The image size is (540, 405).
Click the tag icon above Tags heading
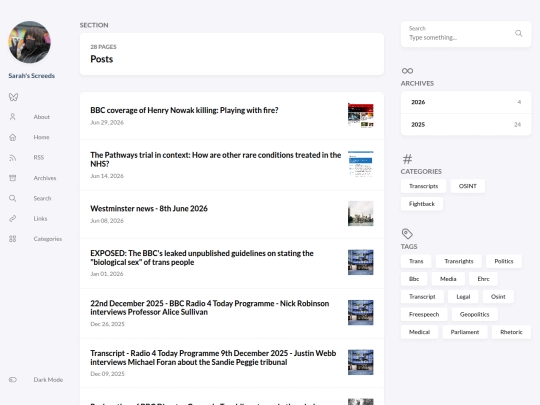pos(407,233)
